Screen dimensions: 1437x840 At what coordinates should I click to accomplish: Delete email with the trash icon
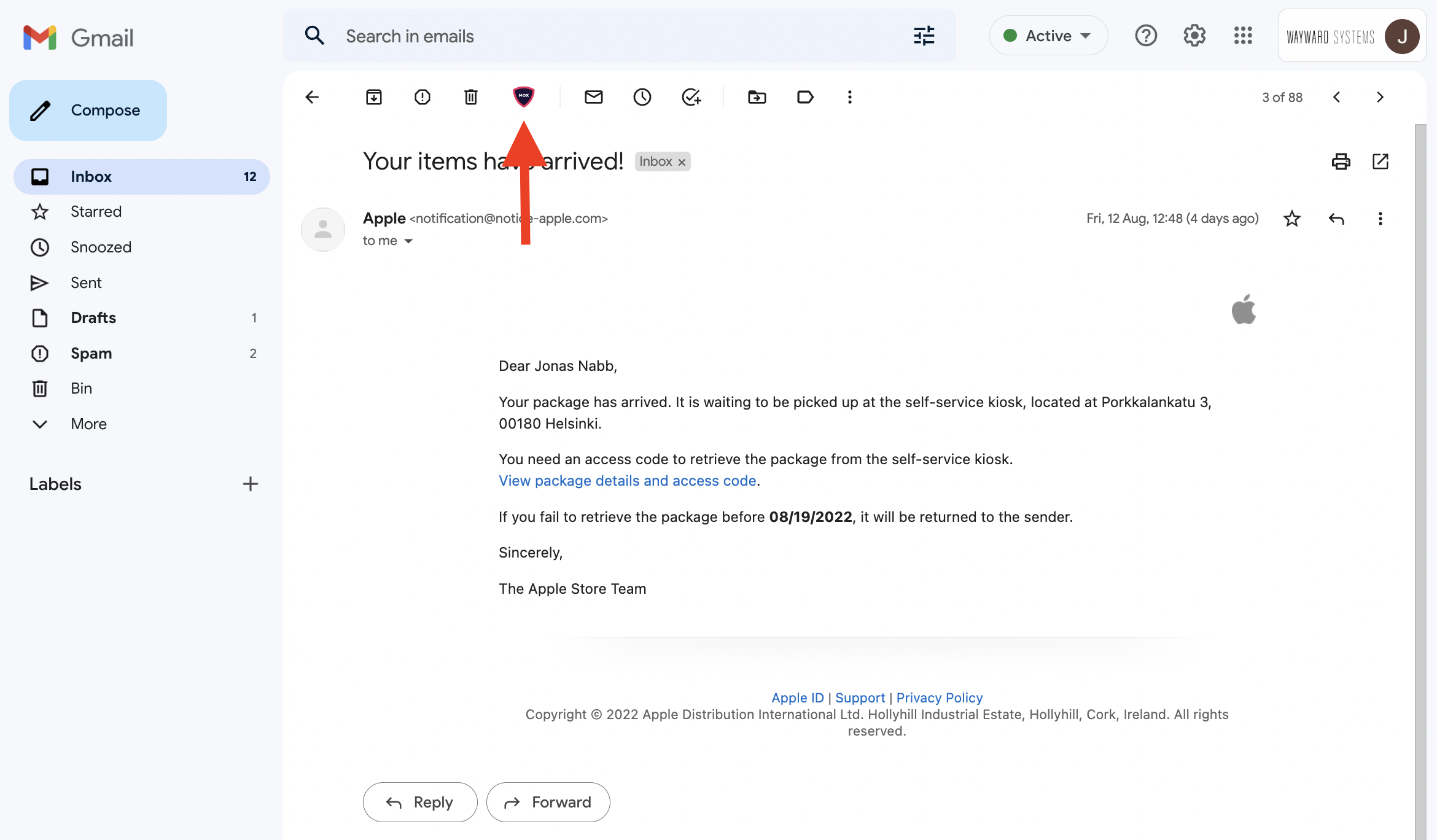[x=471, y=97]
